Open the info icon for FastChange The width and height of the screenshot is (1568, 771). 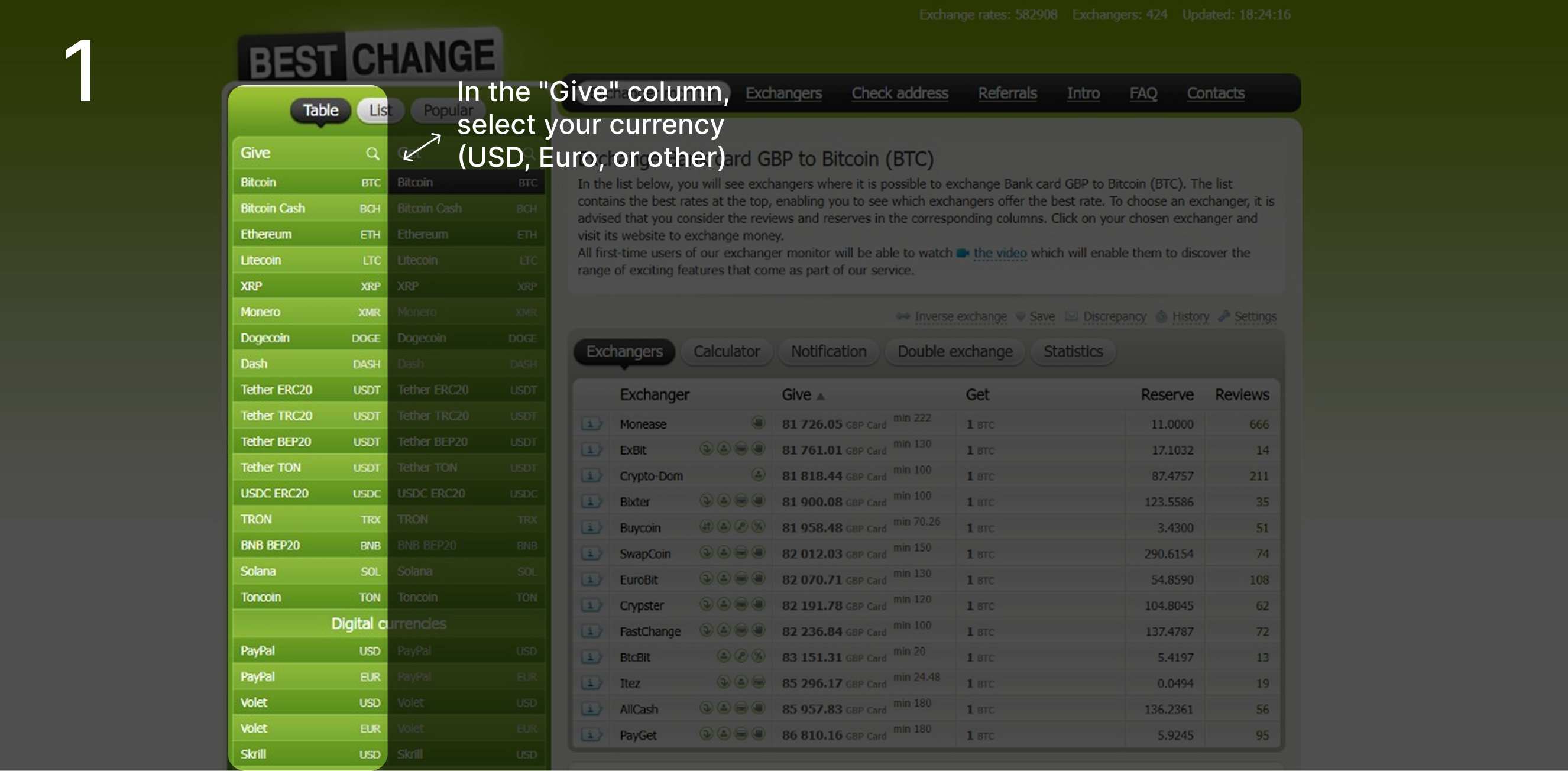(x=591, y=631)
